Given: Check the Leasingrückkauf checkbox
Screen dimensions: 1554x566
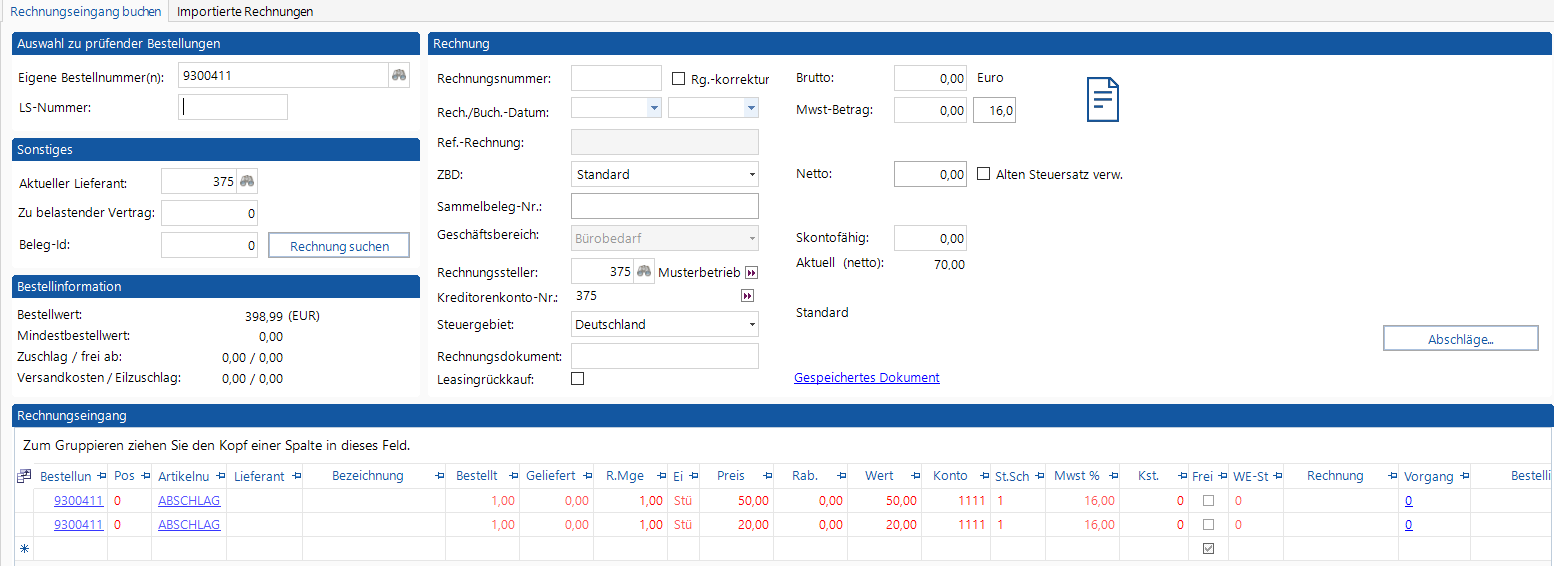Looking at the screenshot, I should click(577, 379).
